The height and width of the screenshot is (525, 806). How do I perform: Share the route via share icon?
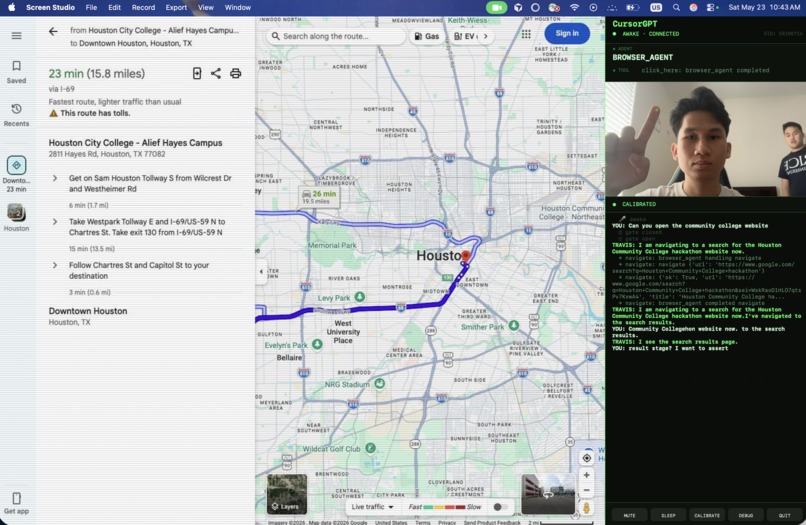(216, 73)
